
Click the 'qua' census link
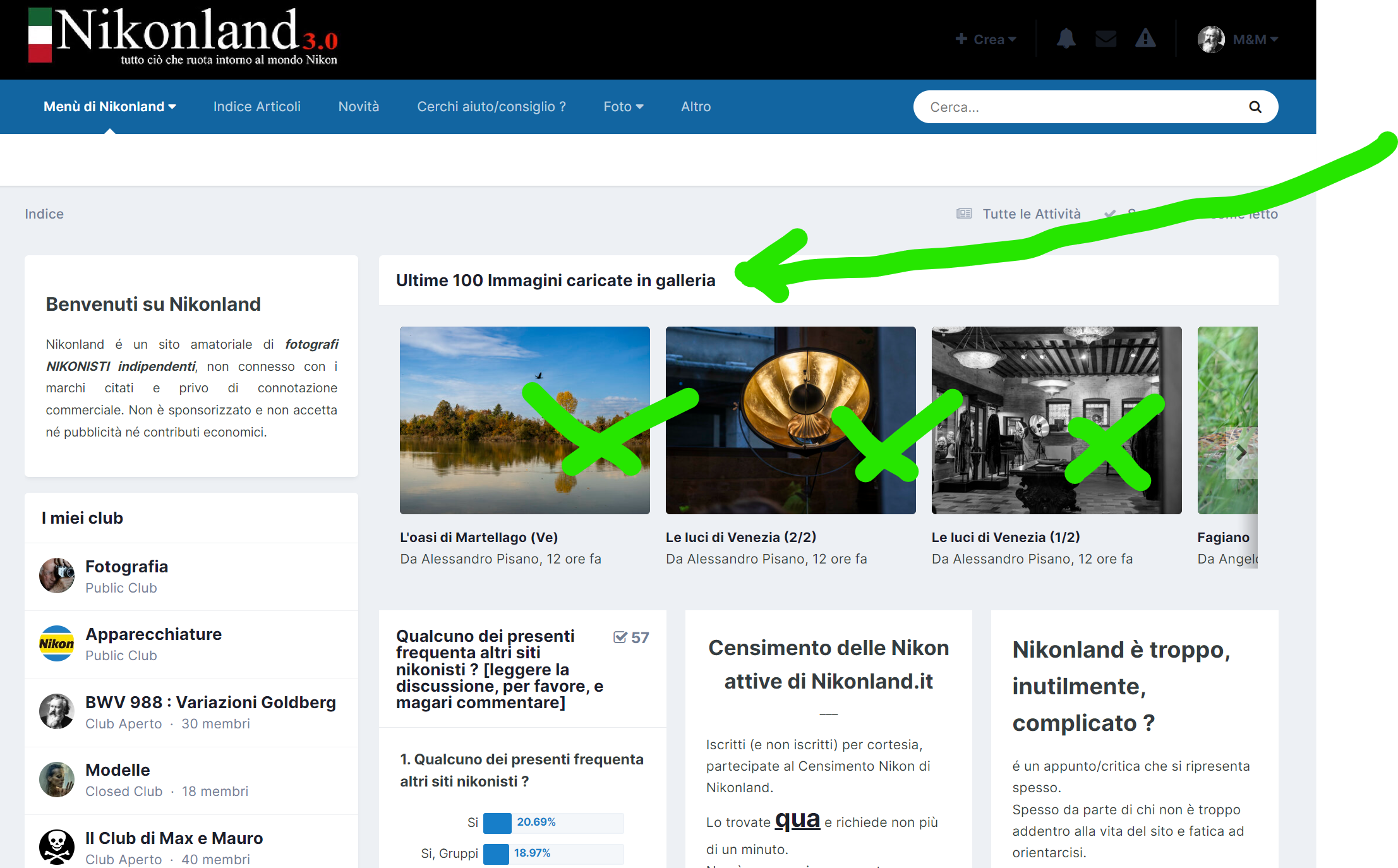coord(797,819)
